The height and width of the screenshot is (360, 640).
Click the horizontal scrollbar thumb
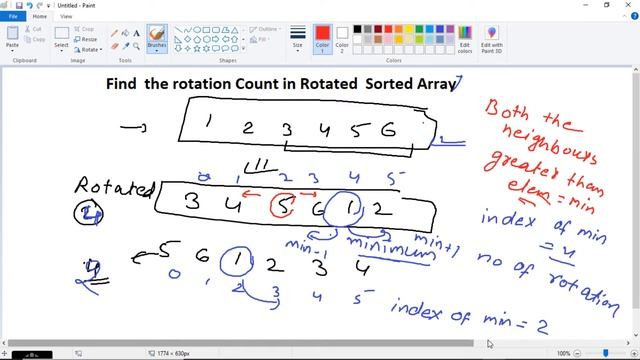pos(241,343)
